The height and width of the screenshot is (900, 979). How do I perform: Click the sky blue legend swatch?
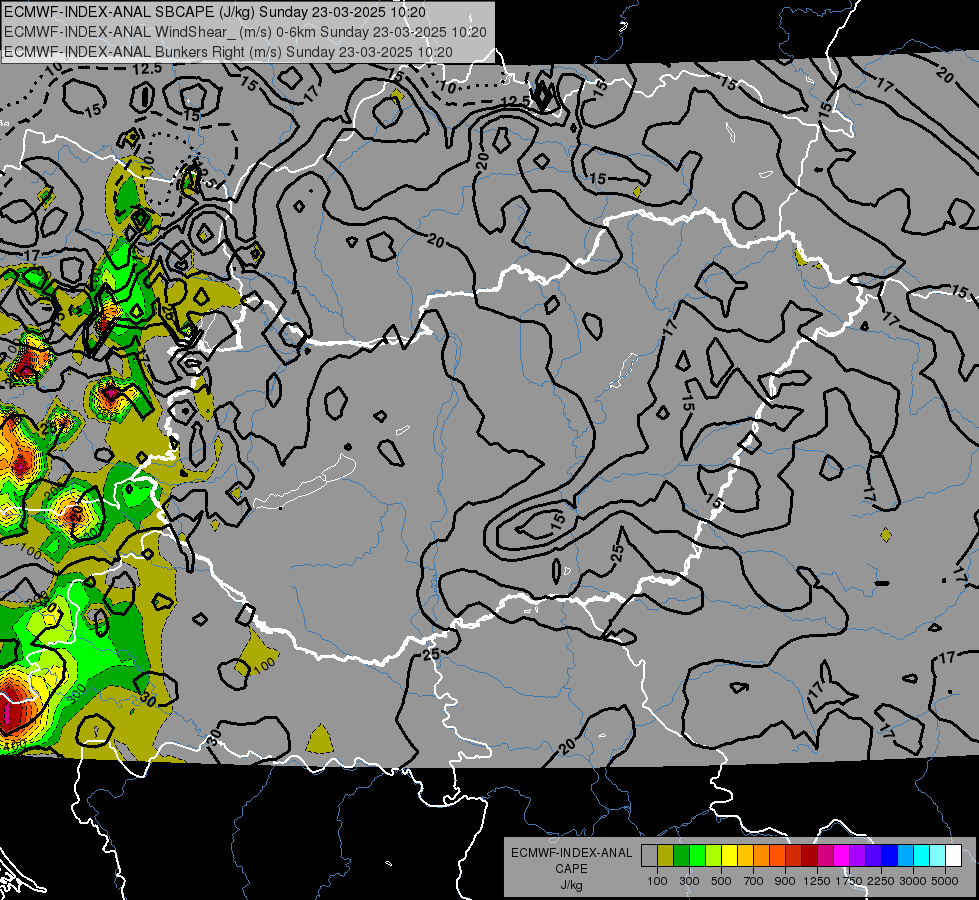pyautogui.click(x=905, y=855)
